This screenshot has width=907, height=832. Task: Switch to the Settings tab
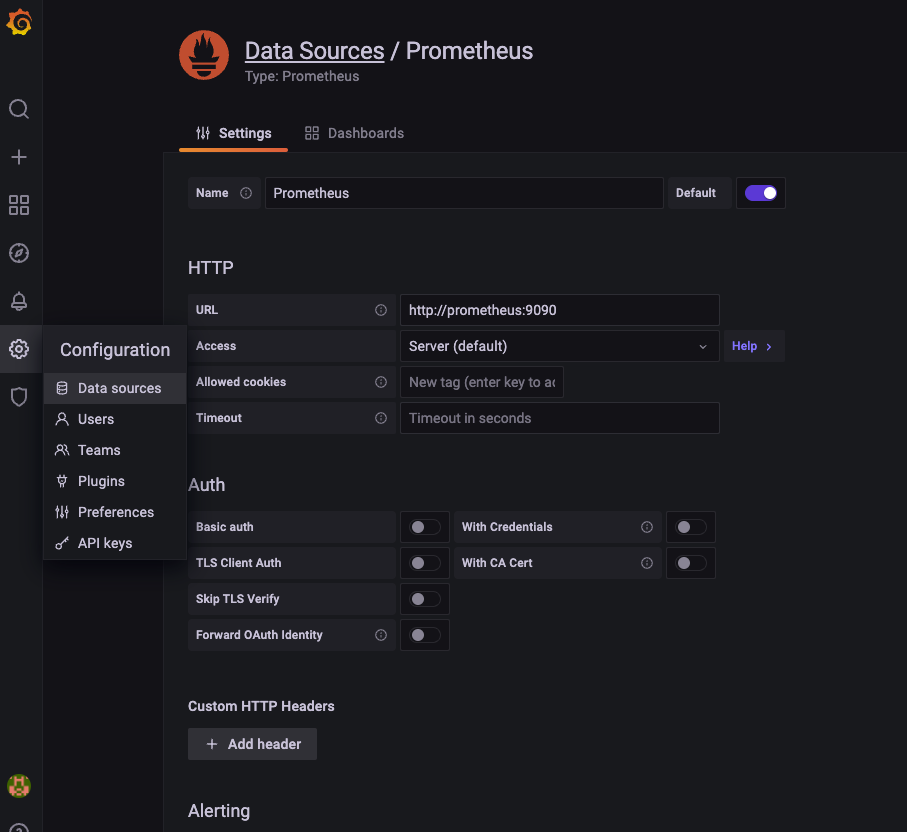tap(233, 133)
